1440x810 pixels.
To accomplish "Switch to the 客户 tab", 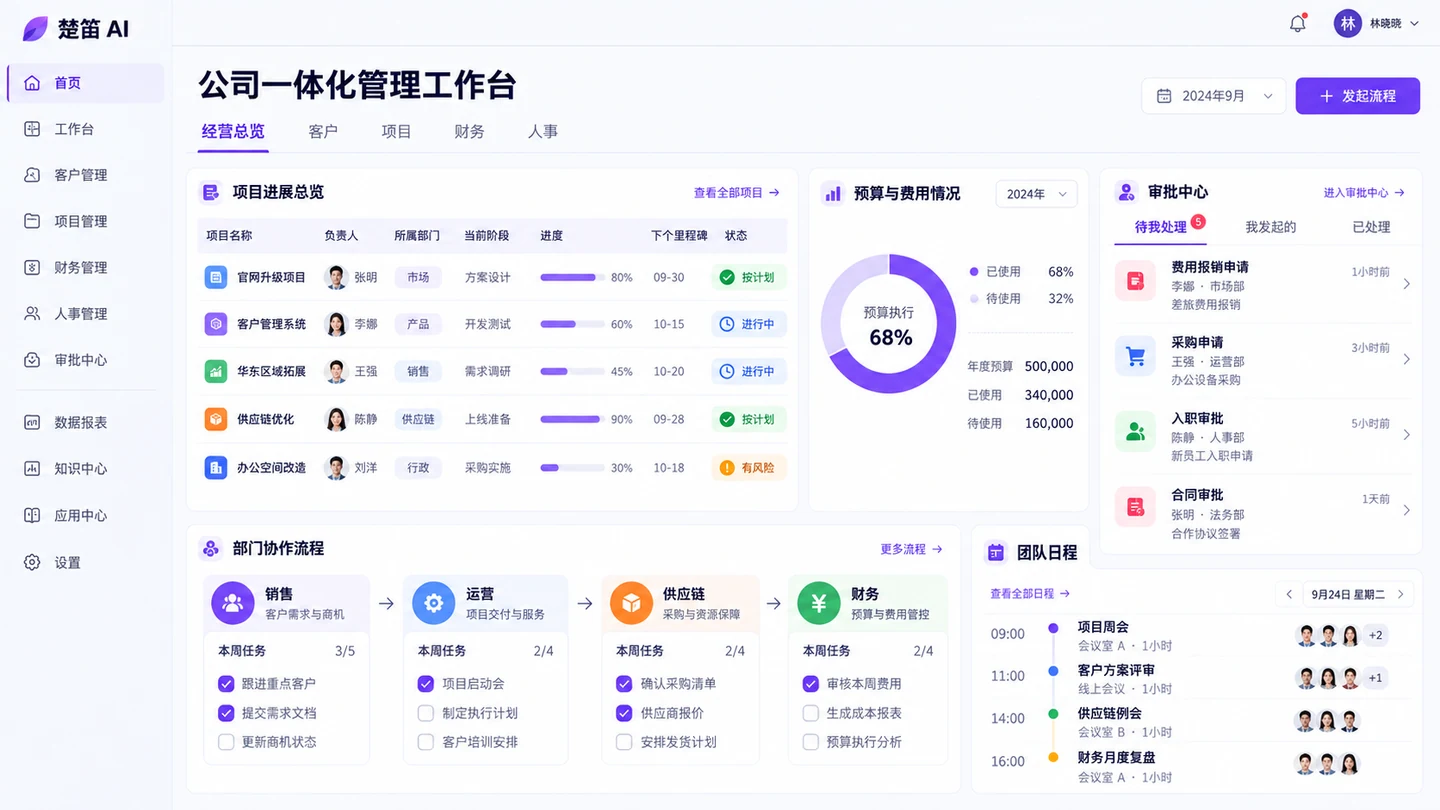I will [323, 131].
